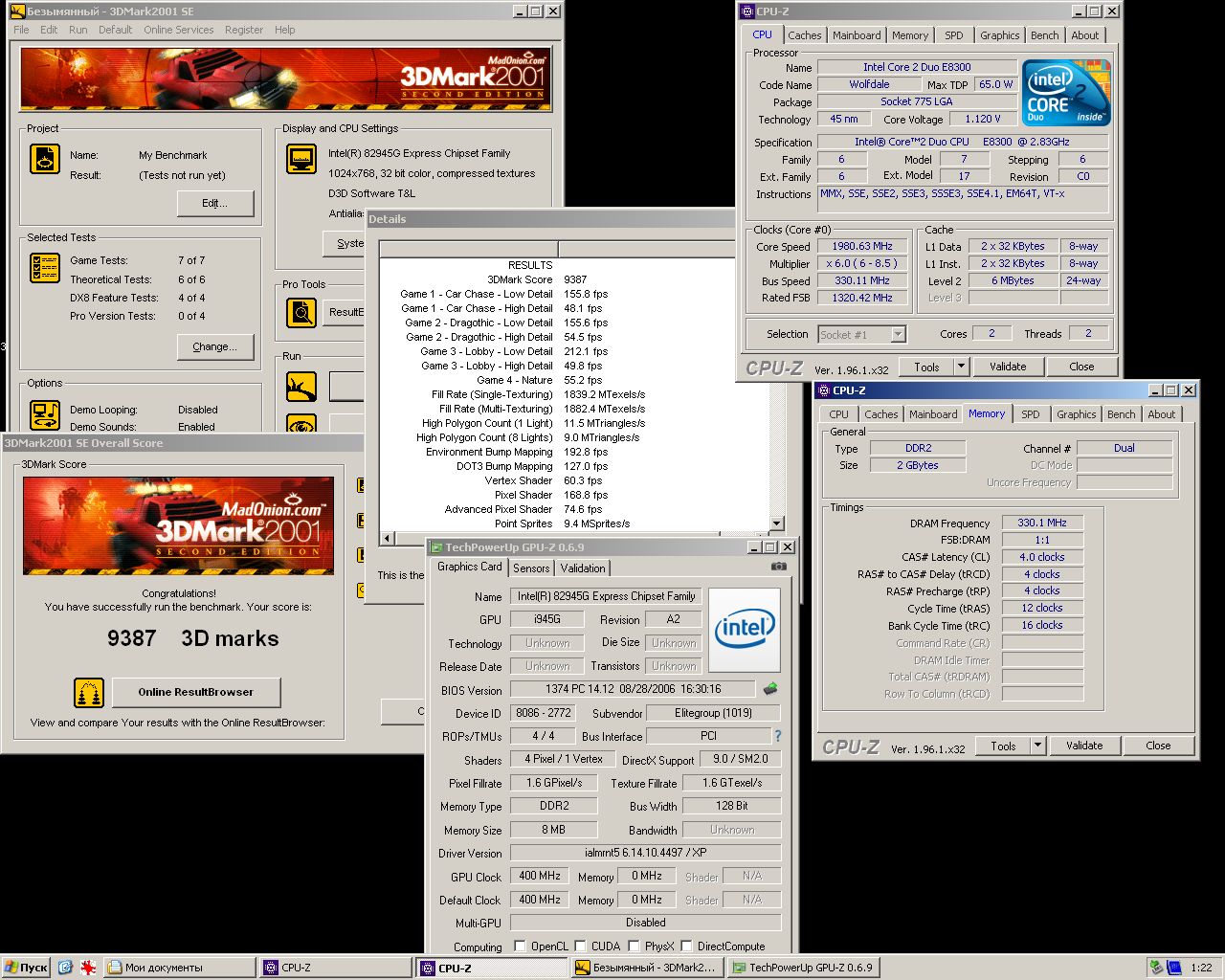This screenshot has width=1225, height=980.
Task: Click the Online ResultBrowser button
Action: (196, 692)
